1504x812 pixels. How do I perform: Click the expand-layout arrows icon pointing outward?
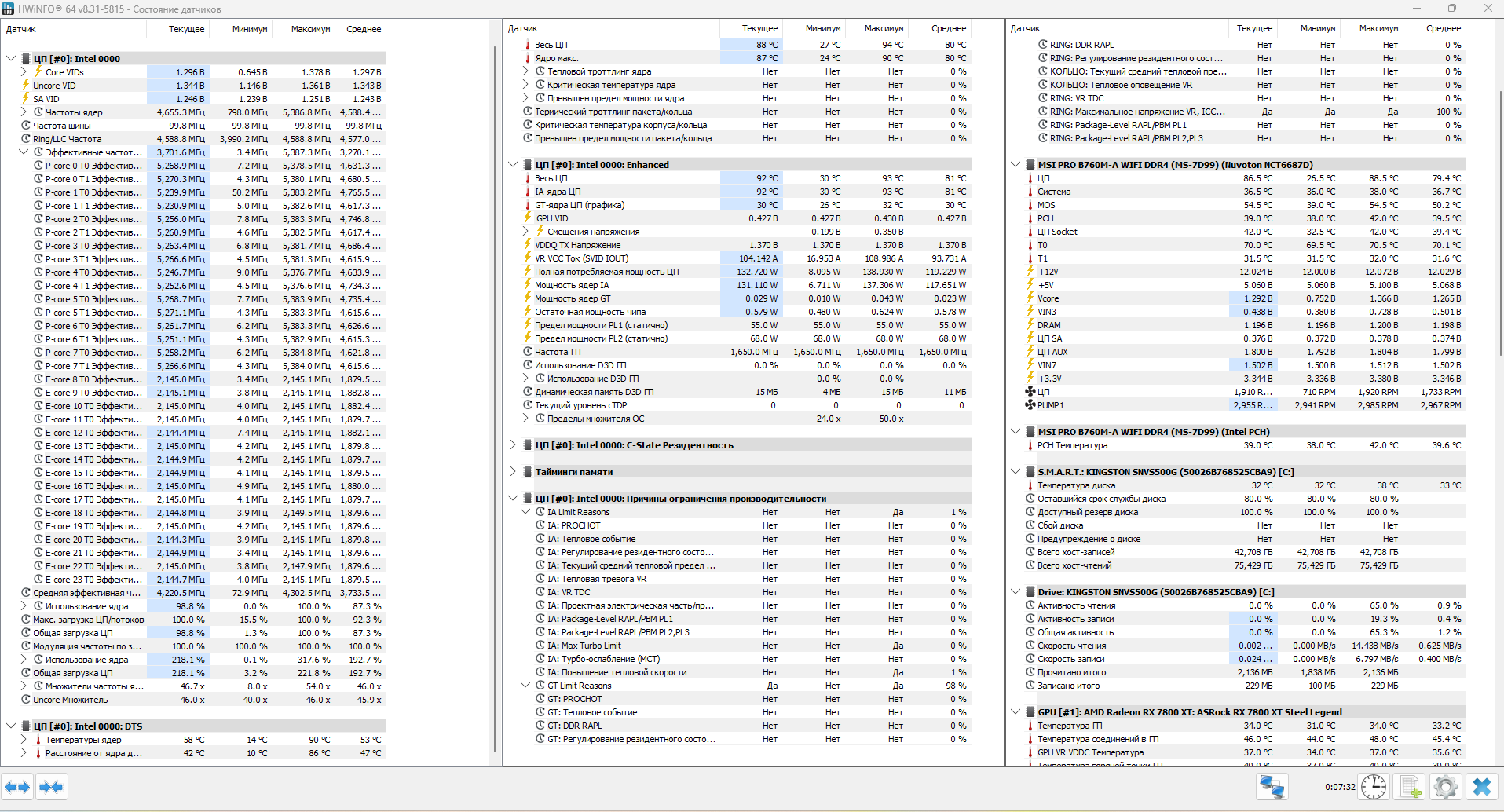point(17,786)
